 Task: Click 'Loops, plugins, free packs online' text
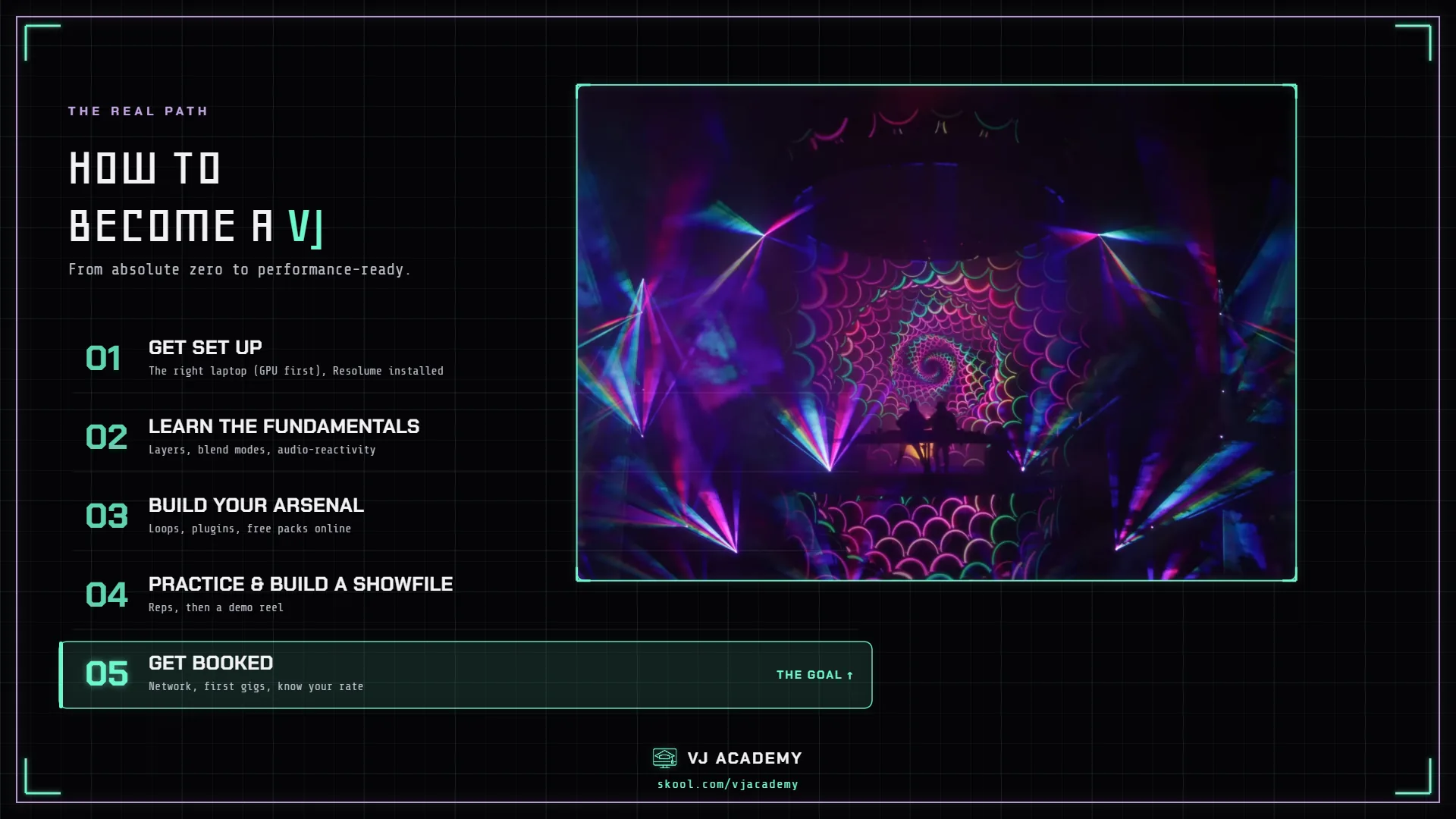[x=250, y=529]
